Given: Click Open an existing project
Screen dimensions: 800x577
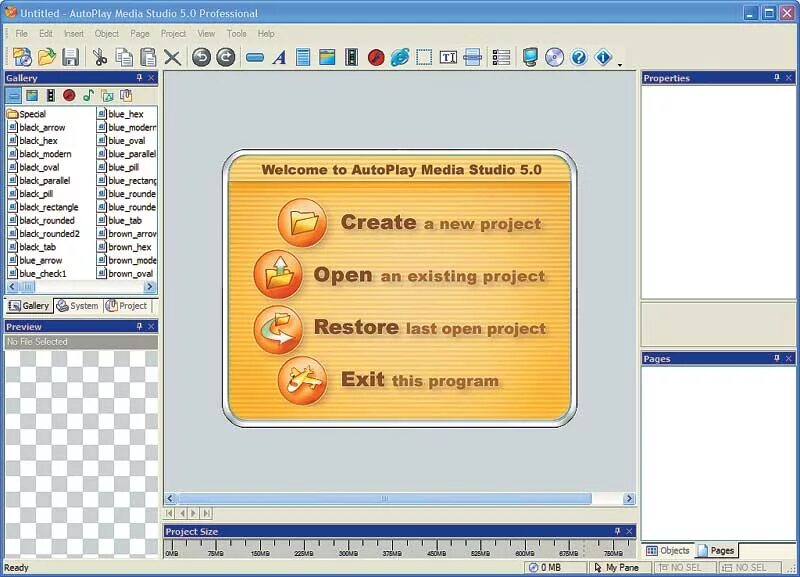Looking at the screenshot, I should click(399, 275).
